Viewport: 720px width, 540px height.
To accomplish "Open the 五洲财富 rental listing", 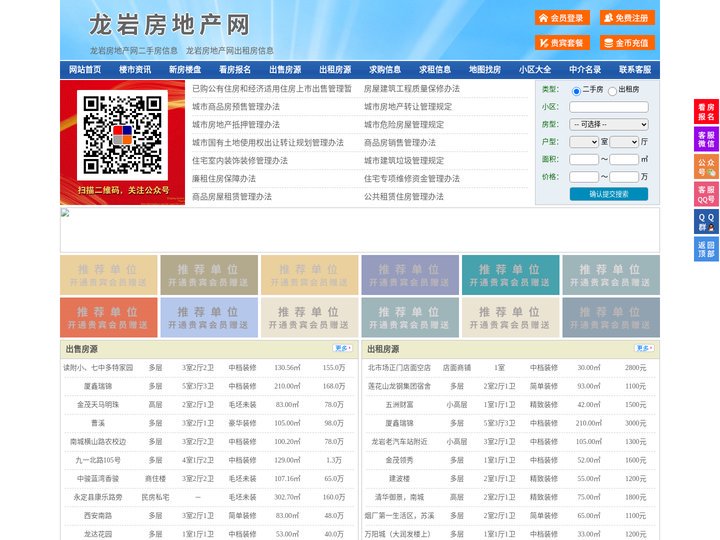I will point(399,405).
